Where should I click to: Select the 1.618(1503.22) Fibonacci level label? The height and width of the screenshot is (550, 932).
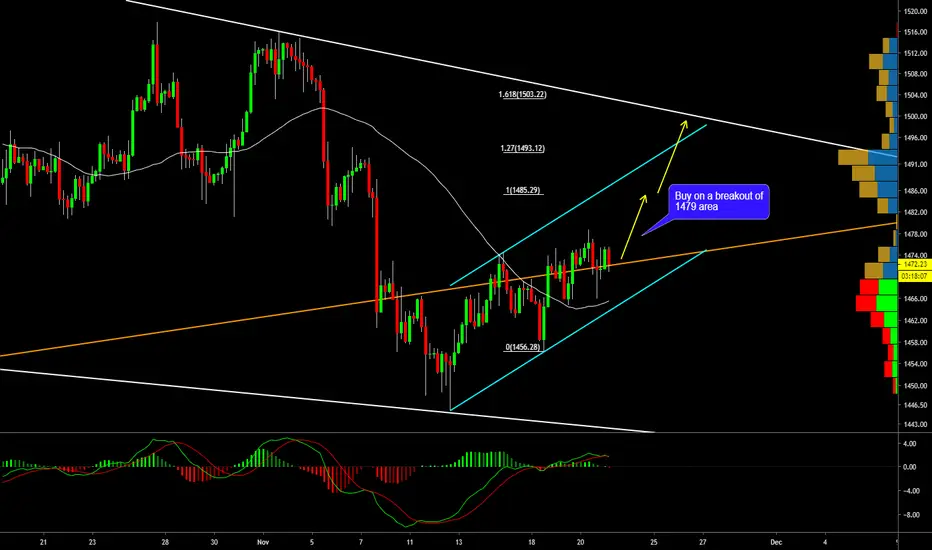pos(522,95)
